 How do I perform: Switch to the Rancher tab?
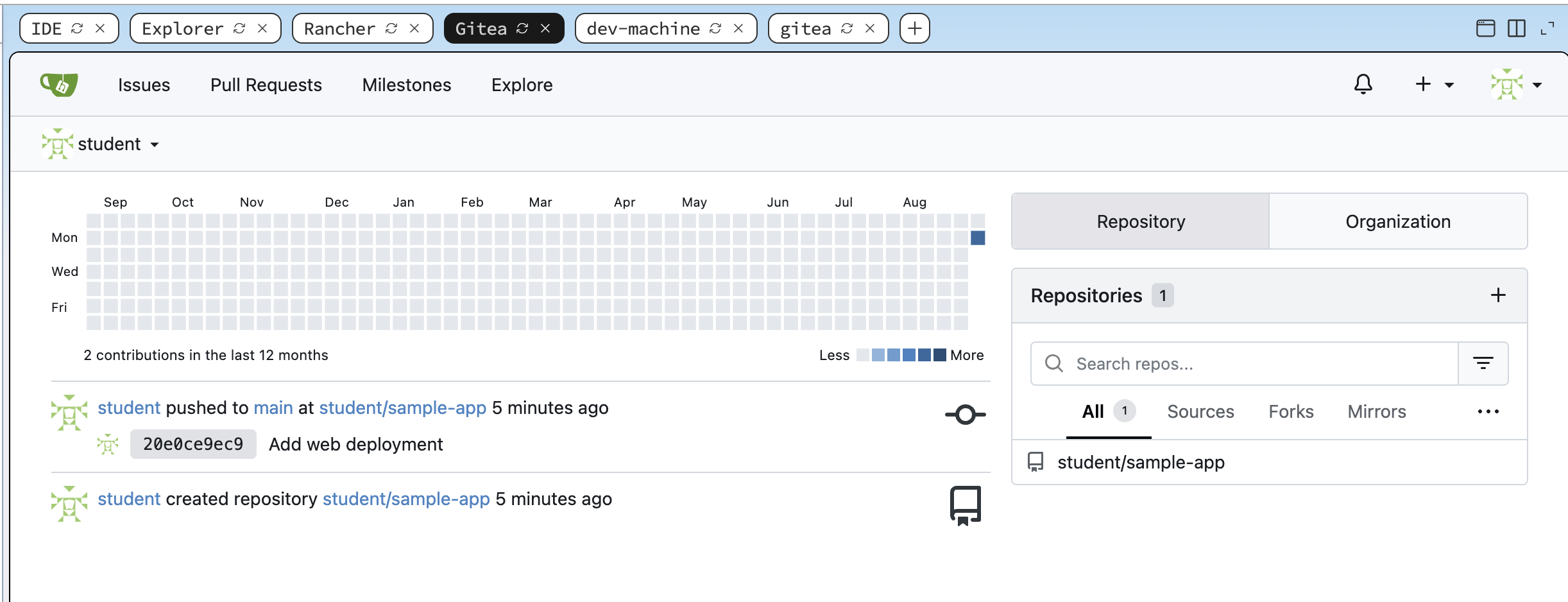tap(339, 28)
